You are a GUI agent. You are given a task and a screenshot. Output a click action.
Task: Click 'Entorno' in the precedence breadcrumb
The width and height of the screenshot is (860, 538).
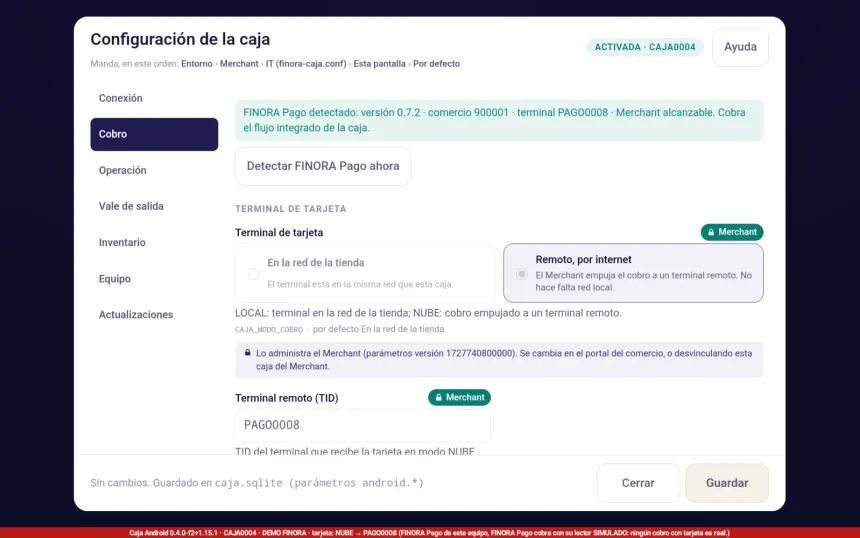coord(197,64)
